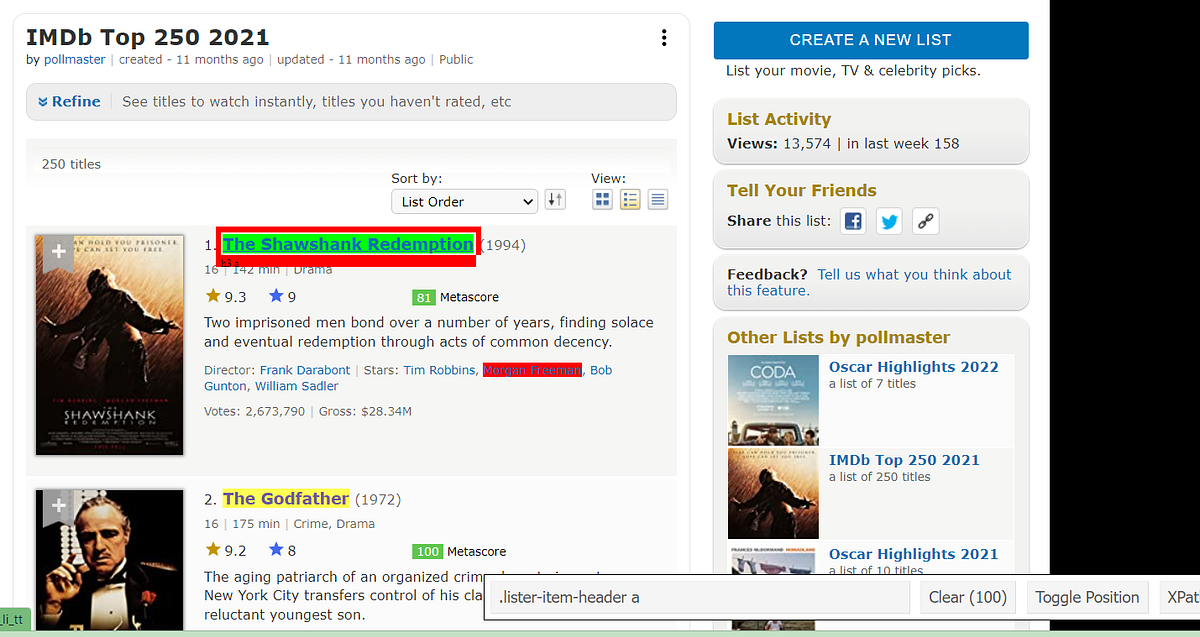Select the detail view icon
This screenshot has height=637, width=1200.
(630, 199)
